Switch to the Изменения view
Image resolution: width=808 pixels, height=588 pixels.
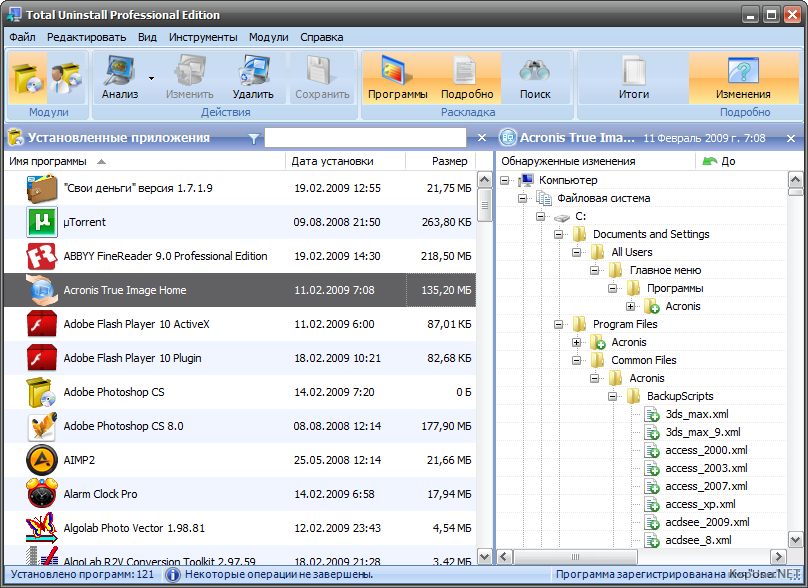pyautogui.click(x=743, y=78)
